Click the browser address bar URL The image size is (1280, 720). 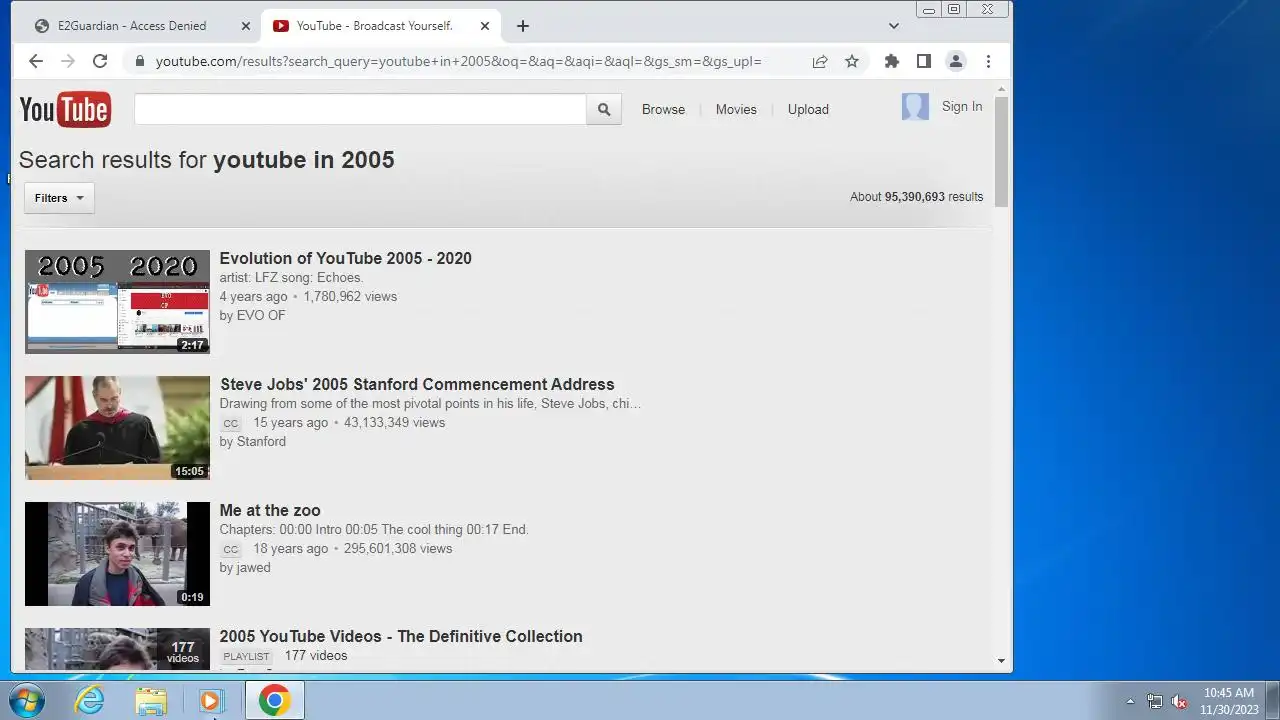point(459,62)
